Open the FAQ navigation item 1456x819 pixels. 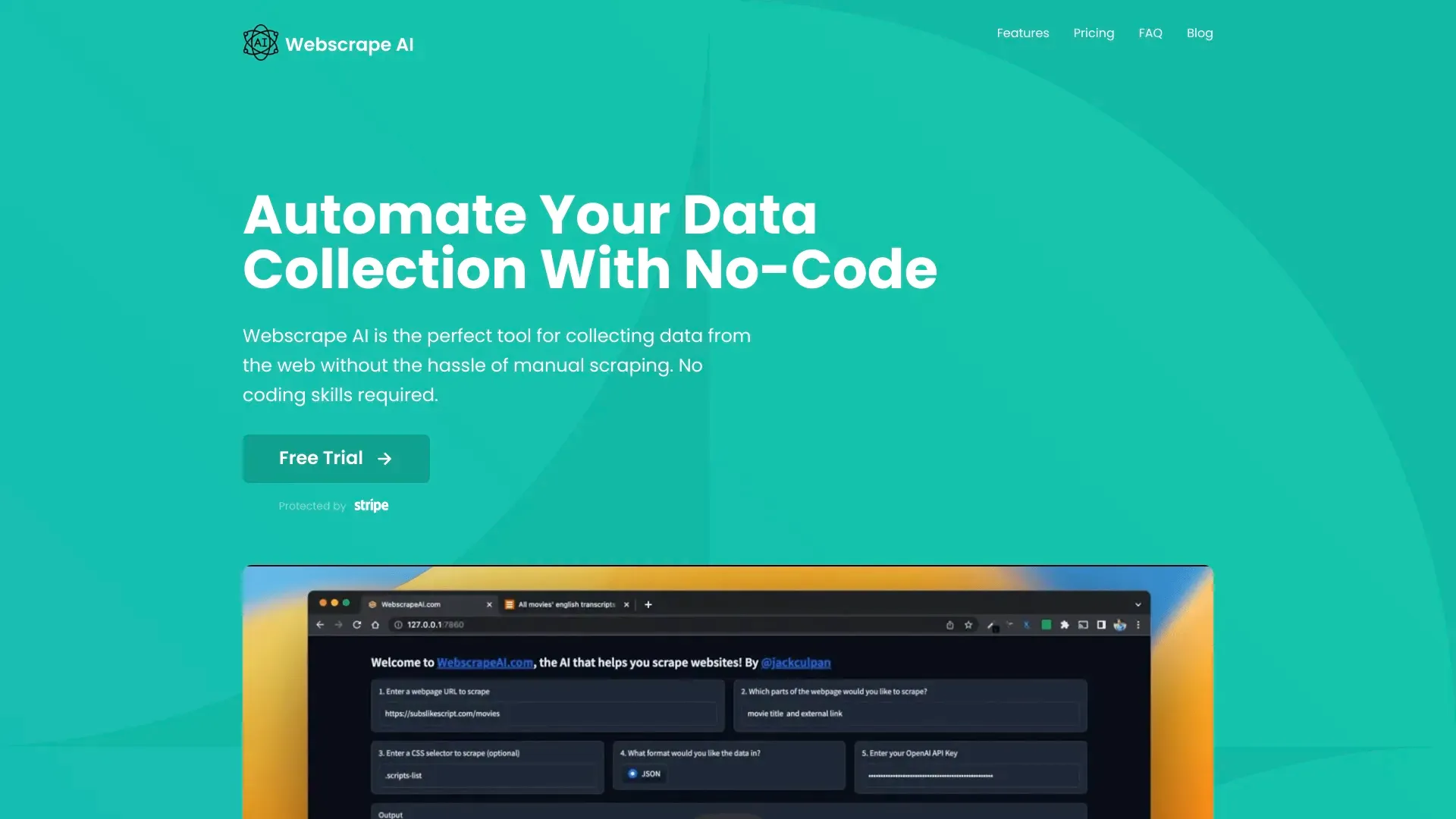point(1150,33)
